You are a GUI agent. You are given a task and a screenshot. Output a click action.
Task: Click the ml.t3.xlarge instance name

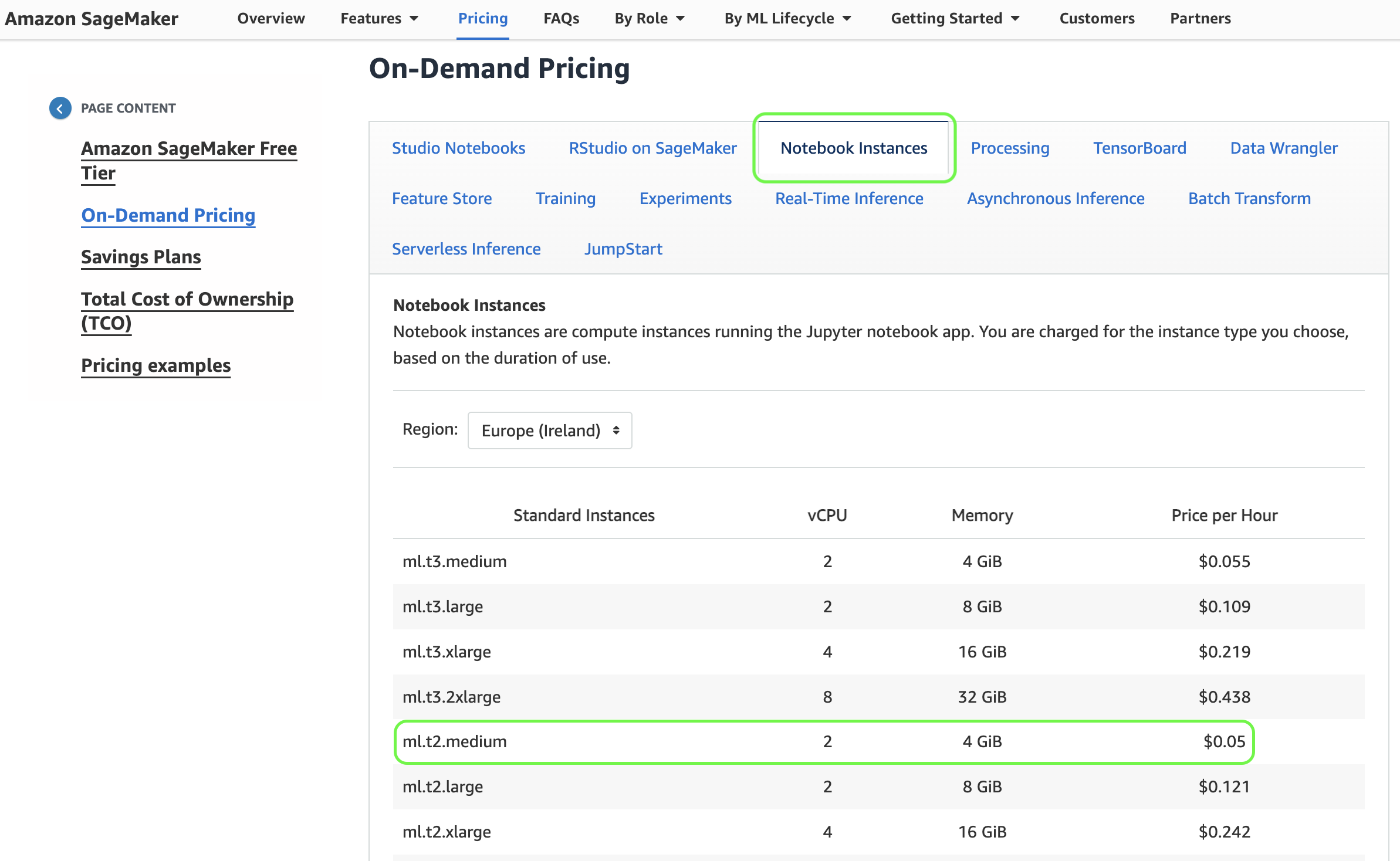(447, 652)
